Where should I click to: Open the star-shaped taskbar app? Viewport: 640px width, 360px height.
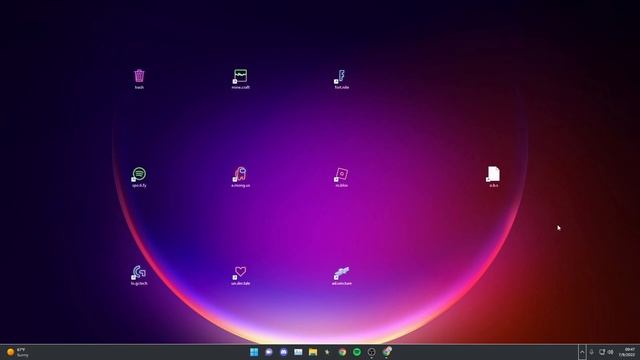coord(327,352)
